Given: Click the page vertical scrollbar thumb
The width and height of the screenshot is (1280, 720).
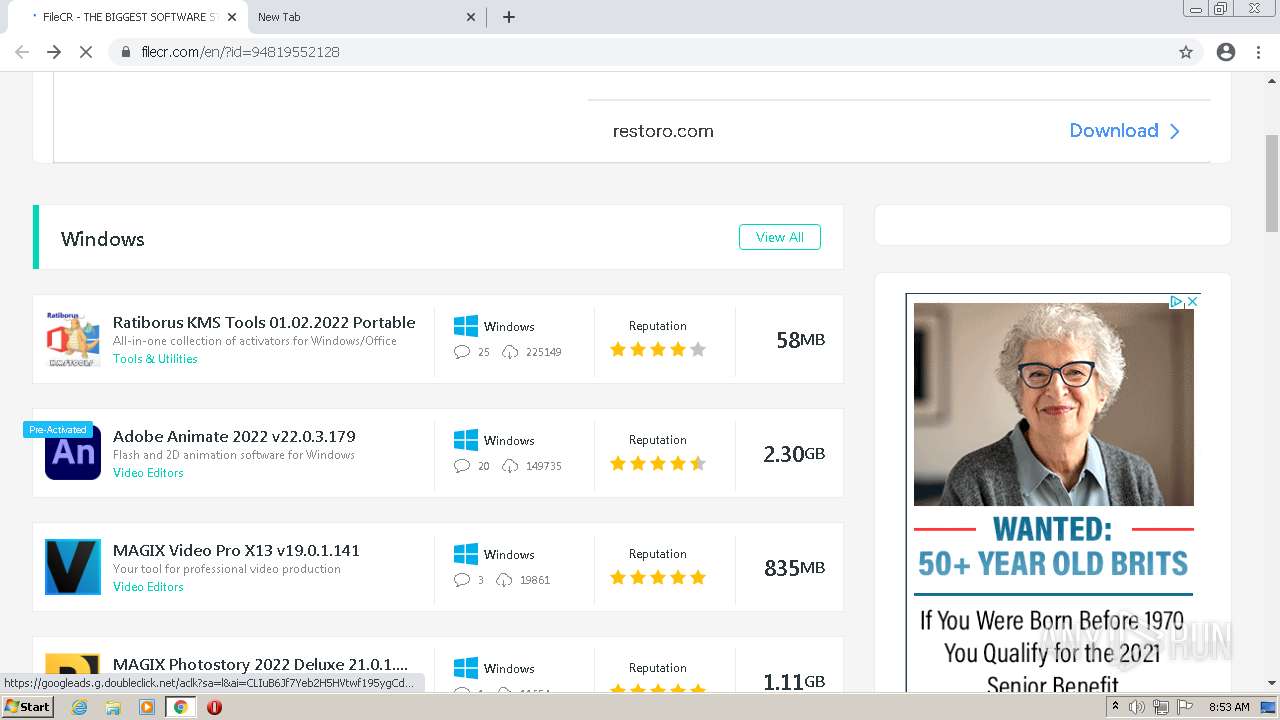Looking at the screenshot, I should (1272, 183).
